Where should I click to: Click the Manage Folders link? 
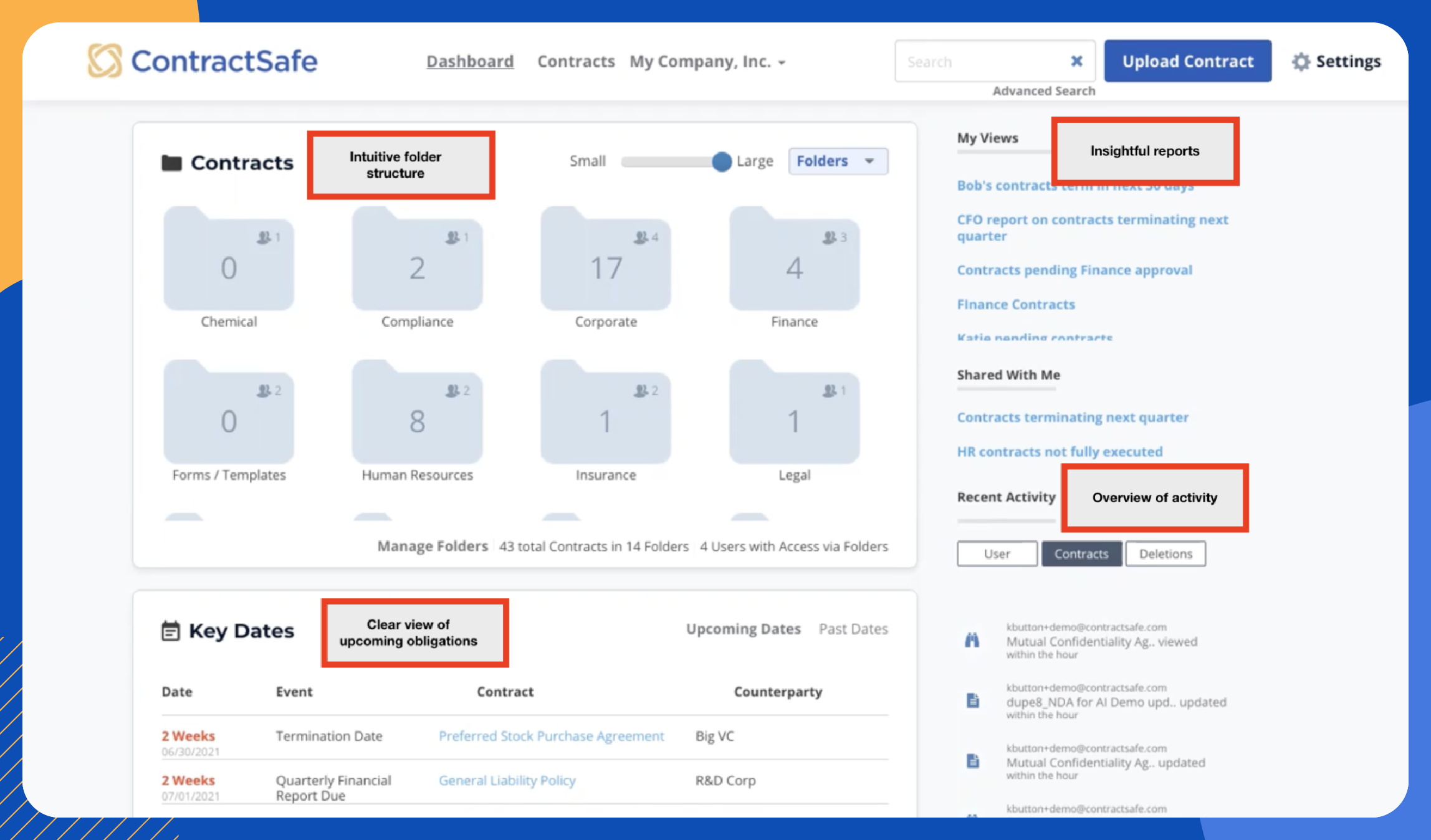click(x=433, y=546)
